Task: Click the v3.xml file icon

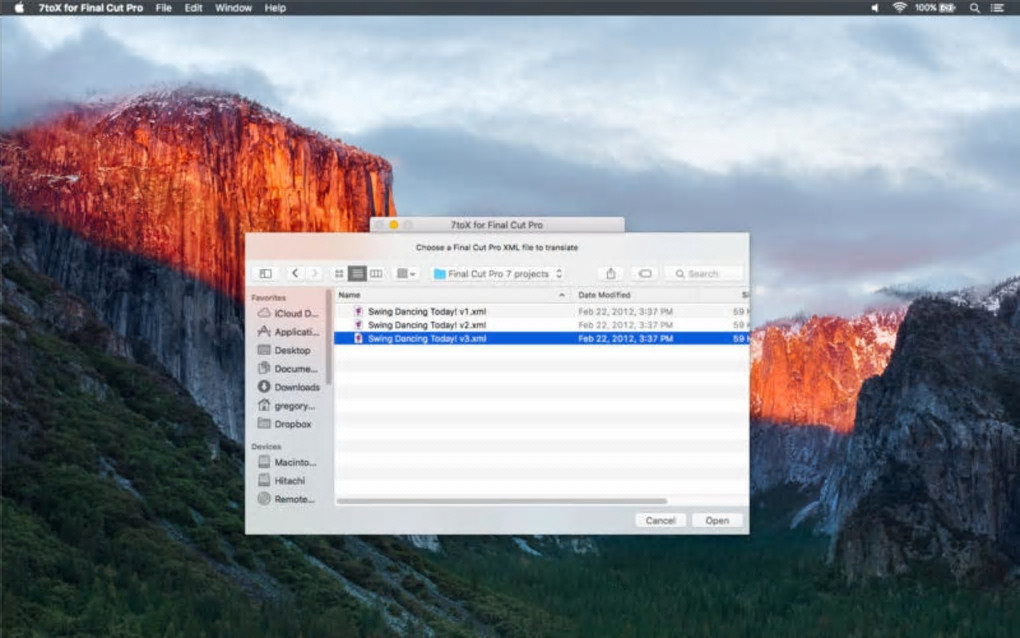Action: tap(358, 339)
